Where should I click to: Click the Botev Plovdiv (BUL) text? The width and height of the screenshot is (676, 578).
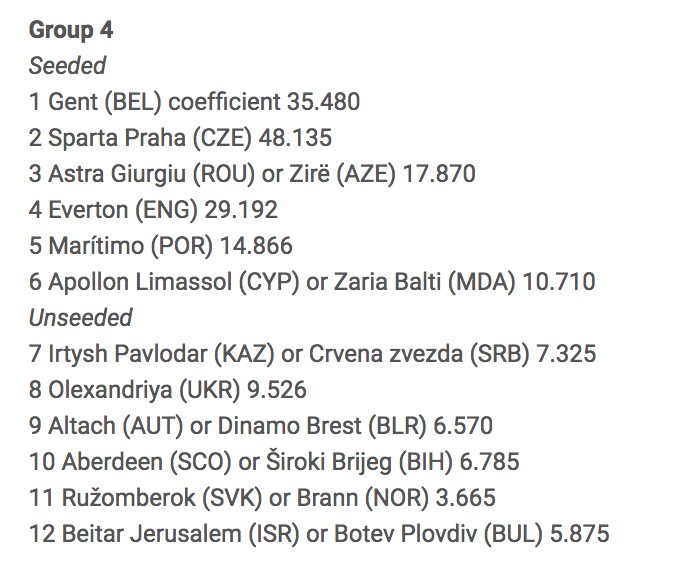[x=438, y=534]
